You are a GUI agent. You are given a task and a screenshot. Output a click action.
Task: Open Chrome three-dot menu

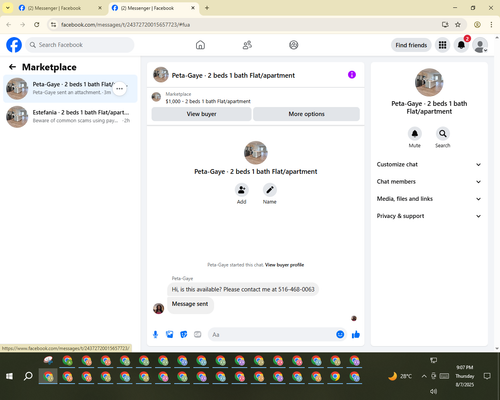click(x=491, y=25)
